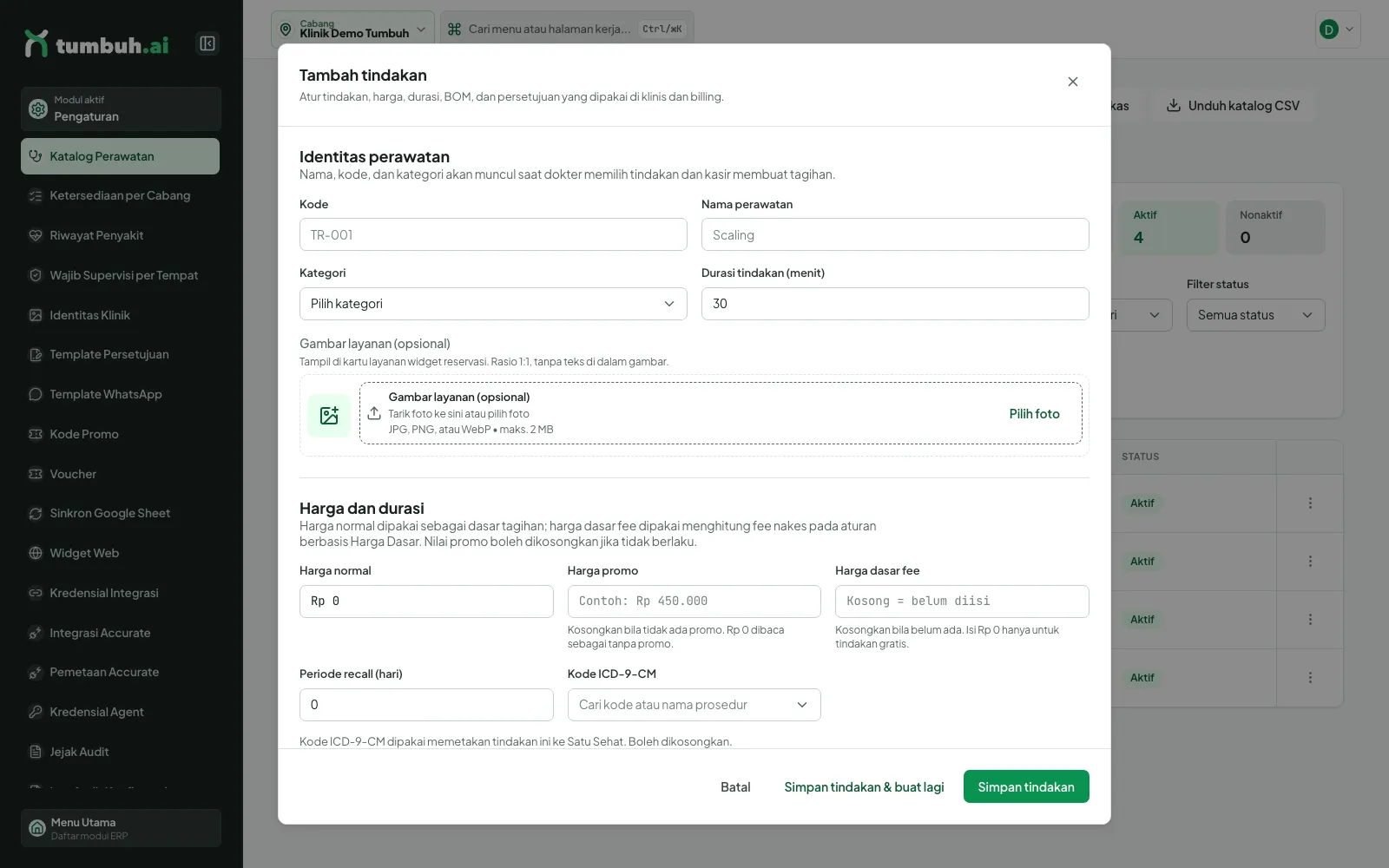
Task: Click the Batal button
Action: click(x=735, y=786)
